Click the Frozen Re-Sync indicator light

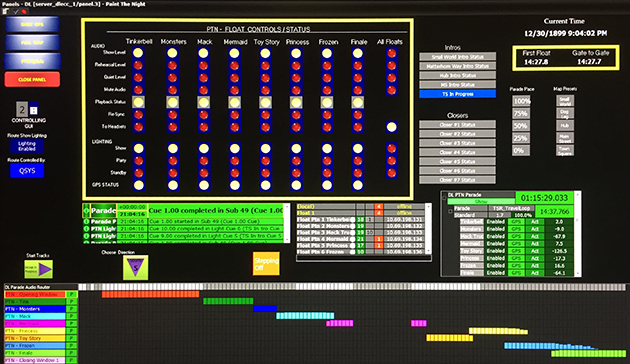(327, 115)
